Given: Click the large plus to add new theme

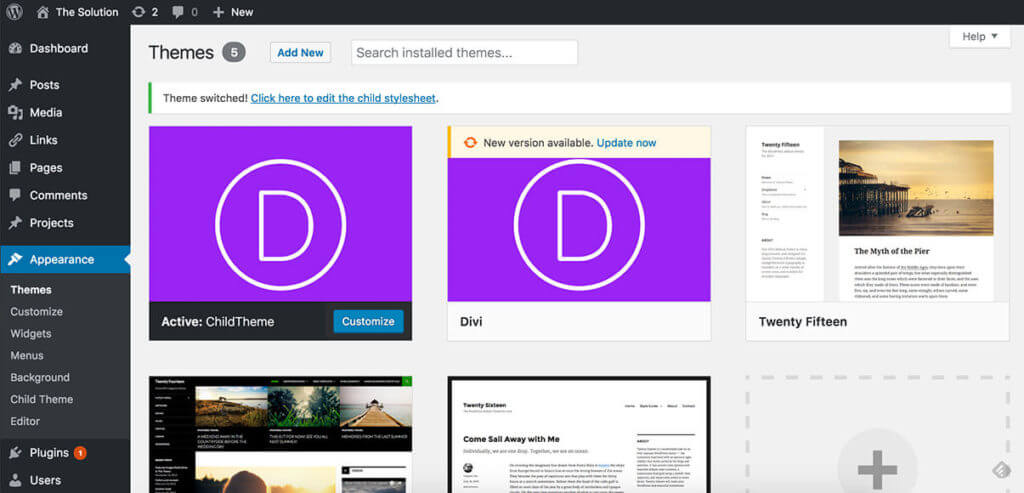Looking at the screenshot, I should click(877, 468).
